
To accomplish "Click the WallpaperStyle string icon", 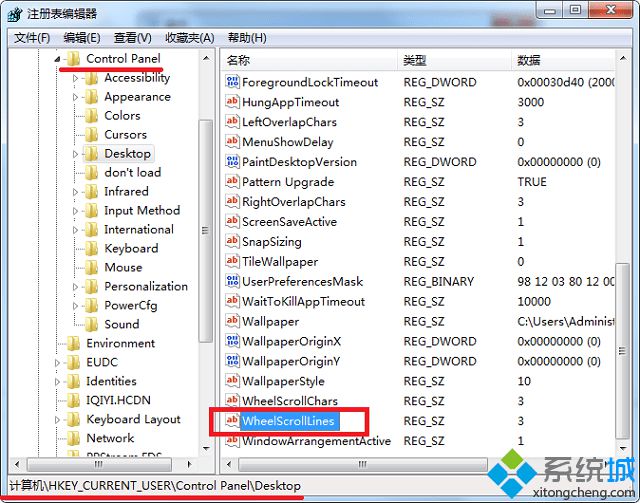I will [232, 381].
